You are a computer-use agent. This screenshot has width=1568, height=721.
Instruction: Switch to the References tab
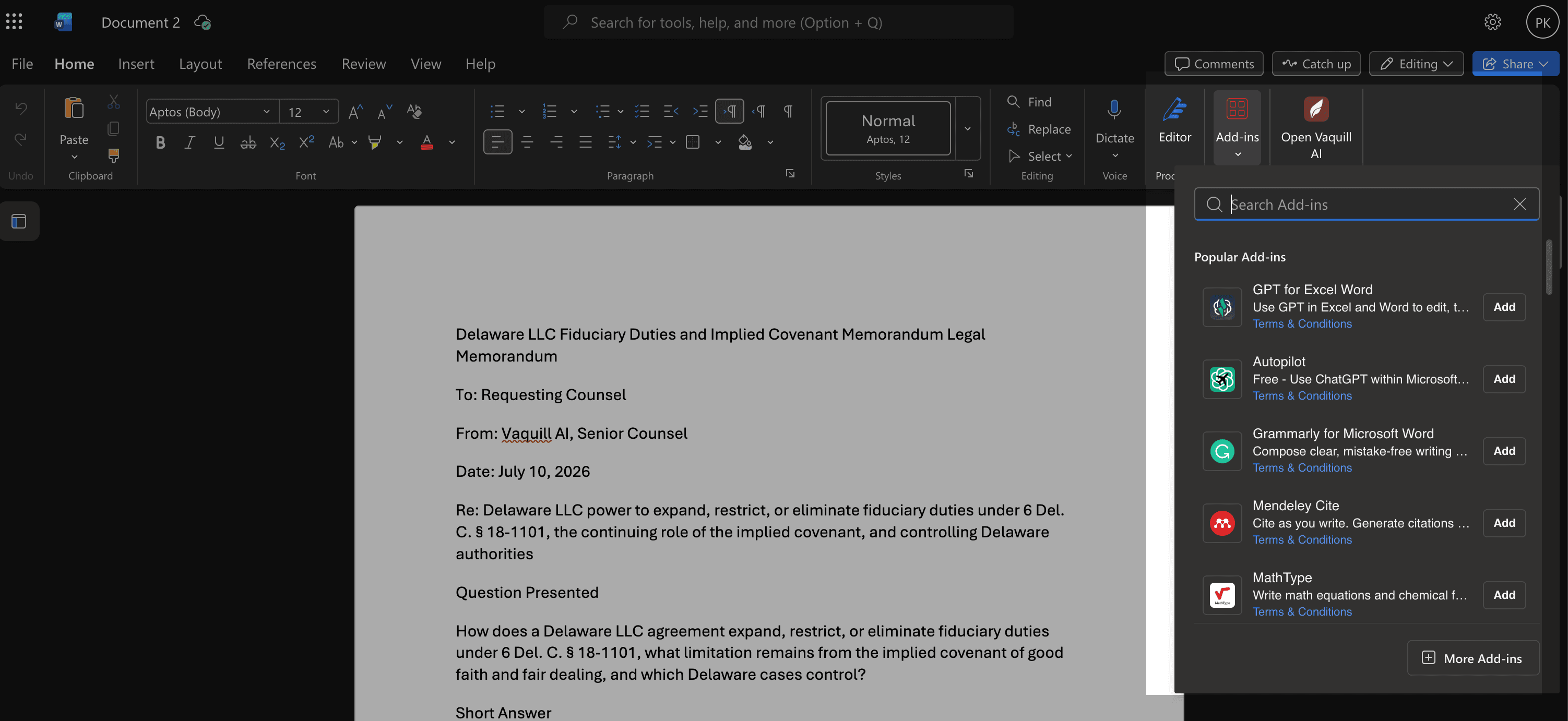tap(282, 63)
